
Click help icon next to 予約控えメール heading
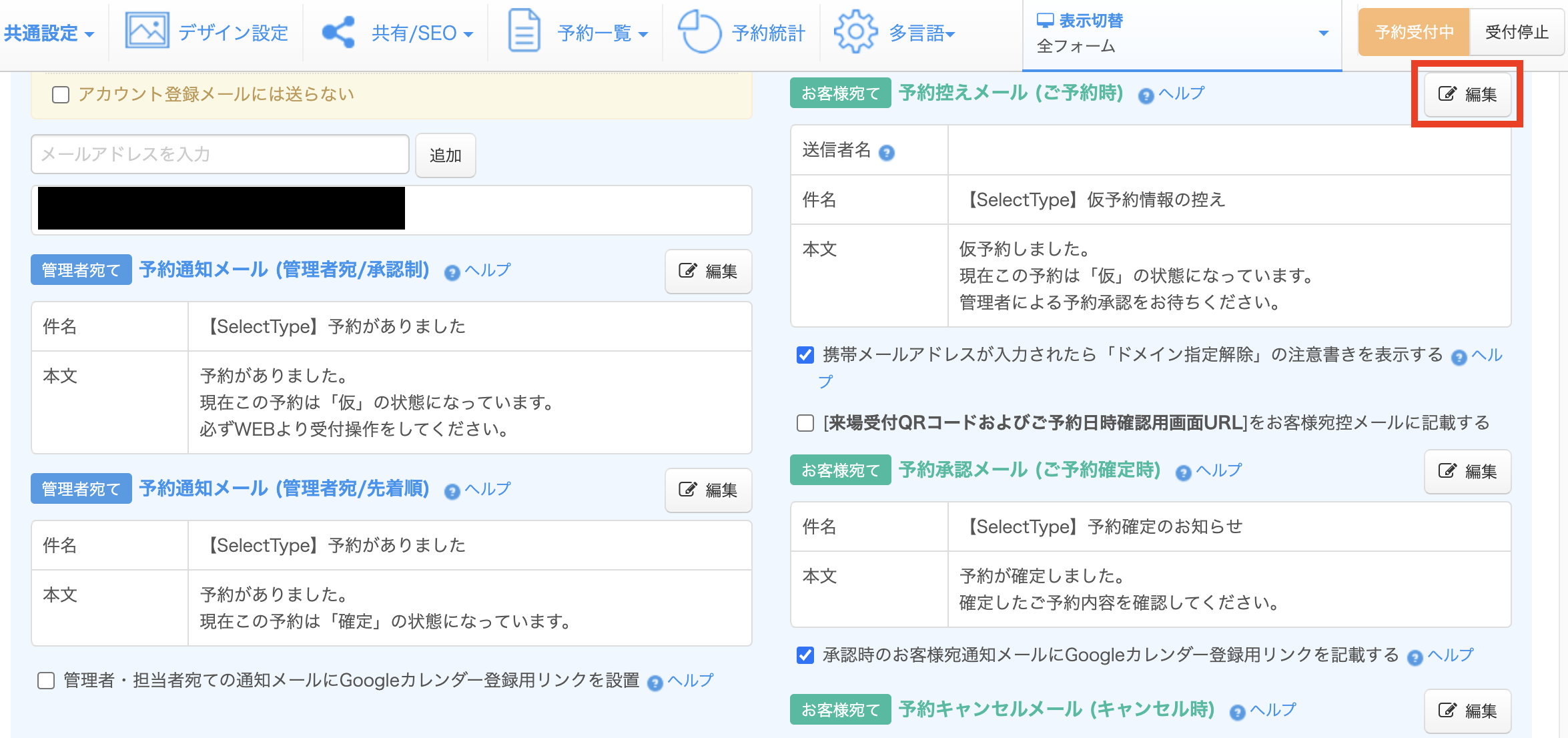click(x=1146, y=95)
